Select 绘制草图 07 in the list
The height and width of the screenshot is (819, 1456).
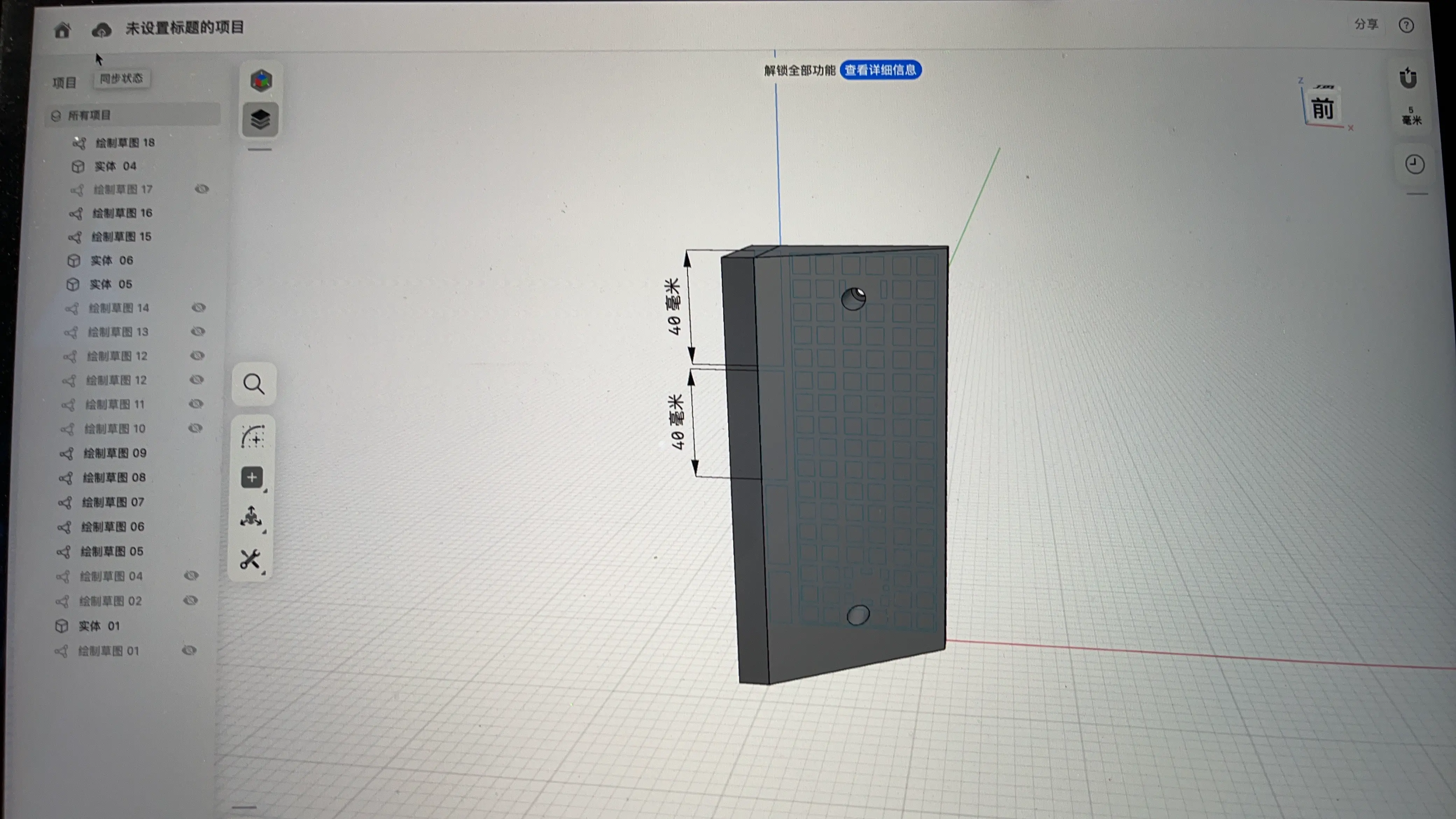pyautogui.click(x=113, y=503)
